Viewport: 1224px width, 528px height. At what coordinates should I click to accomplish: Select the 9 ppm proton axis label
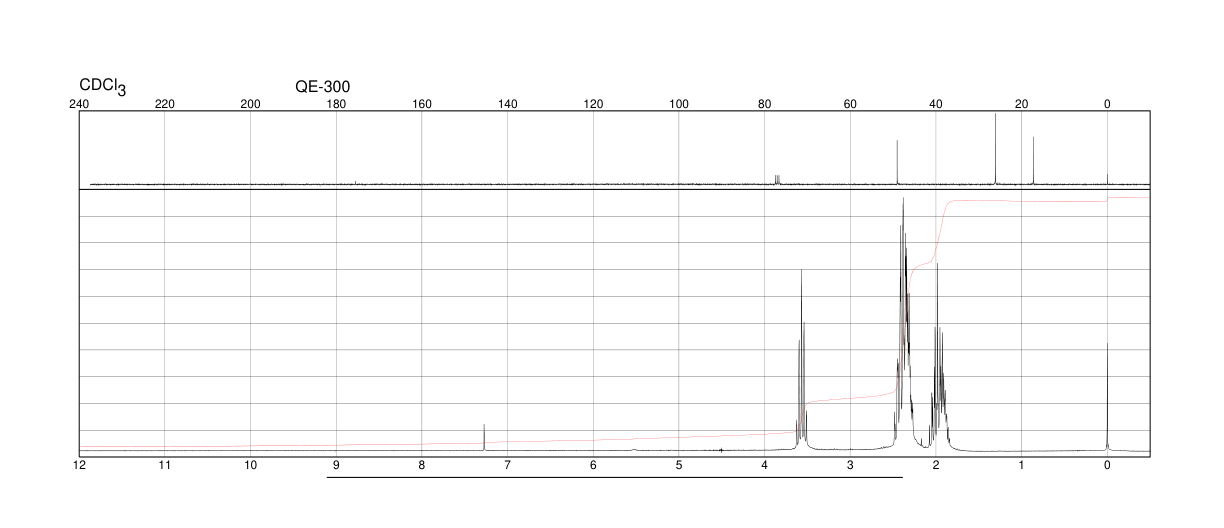tap(336, 465)
